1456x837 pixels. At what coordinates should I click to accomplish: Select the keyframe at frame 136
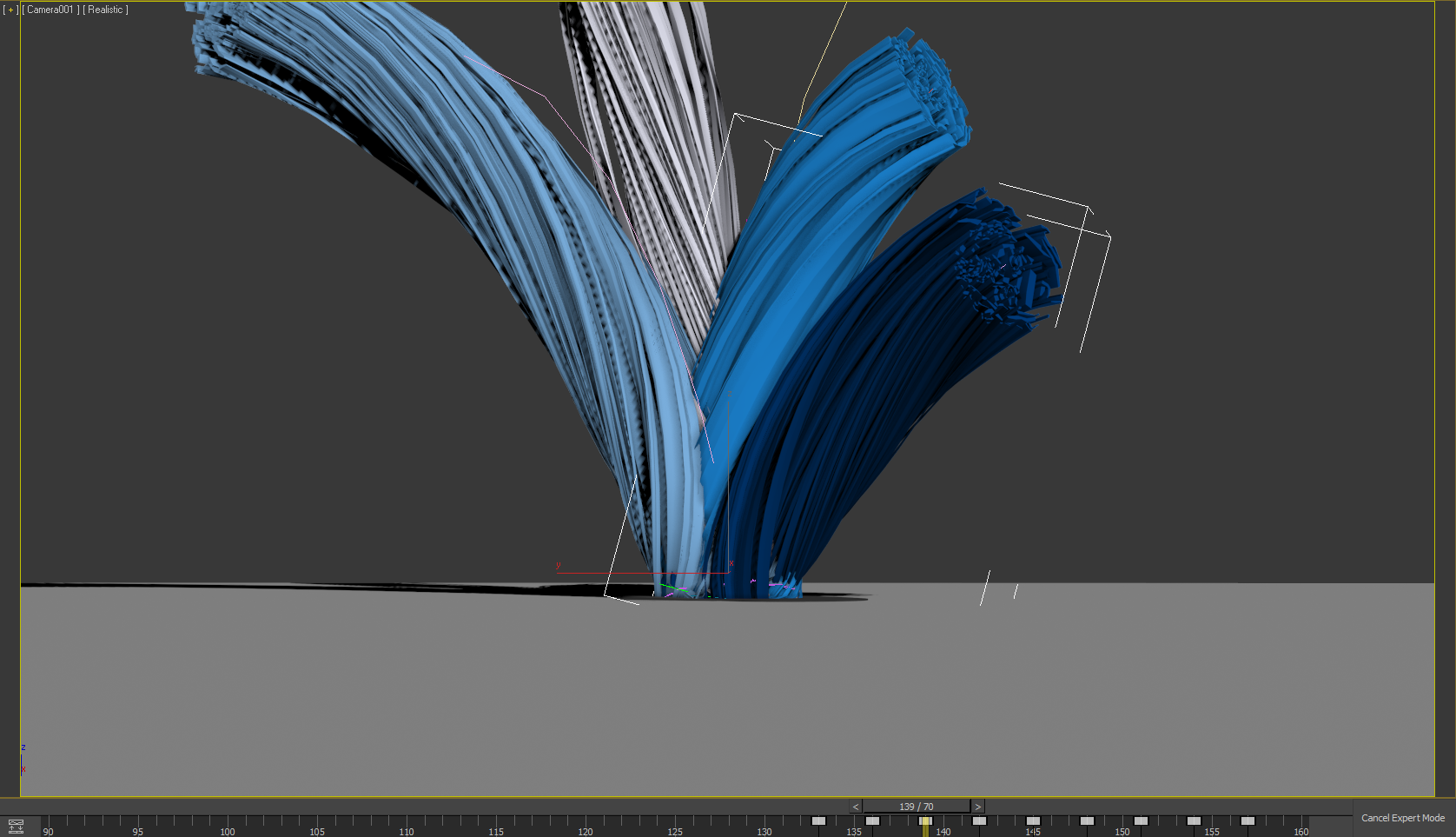coord(872,820)
